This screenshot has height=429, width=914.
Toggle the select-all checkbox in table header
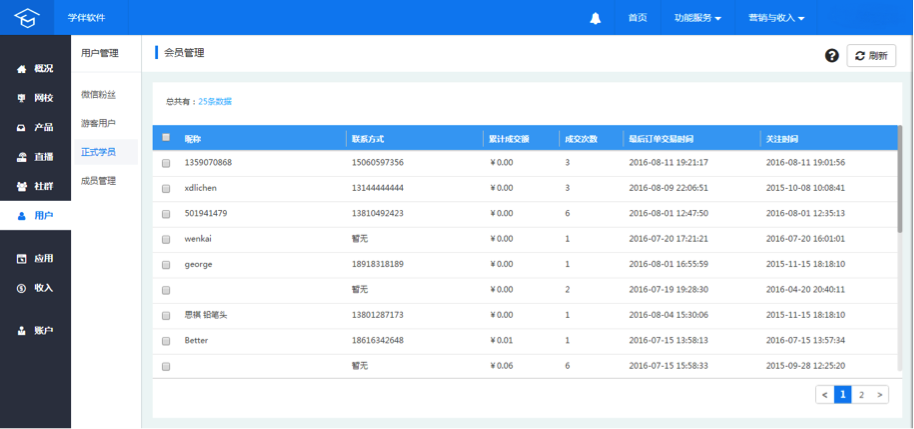[166, 138]
